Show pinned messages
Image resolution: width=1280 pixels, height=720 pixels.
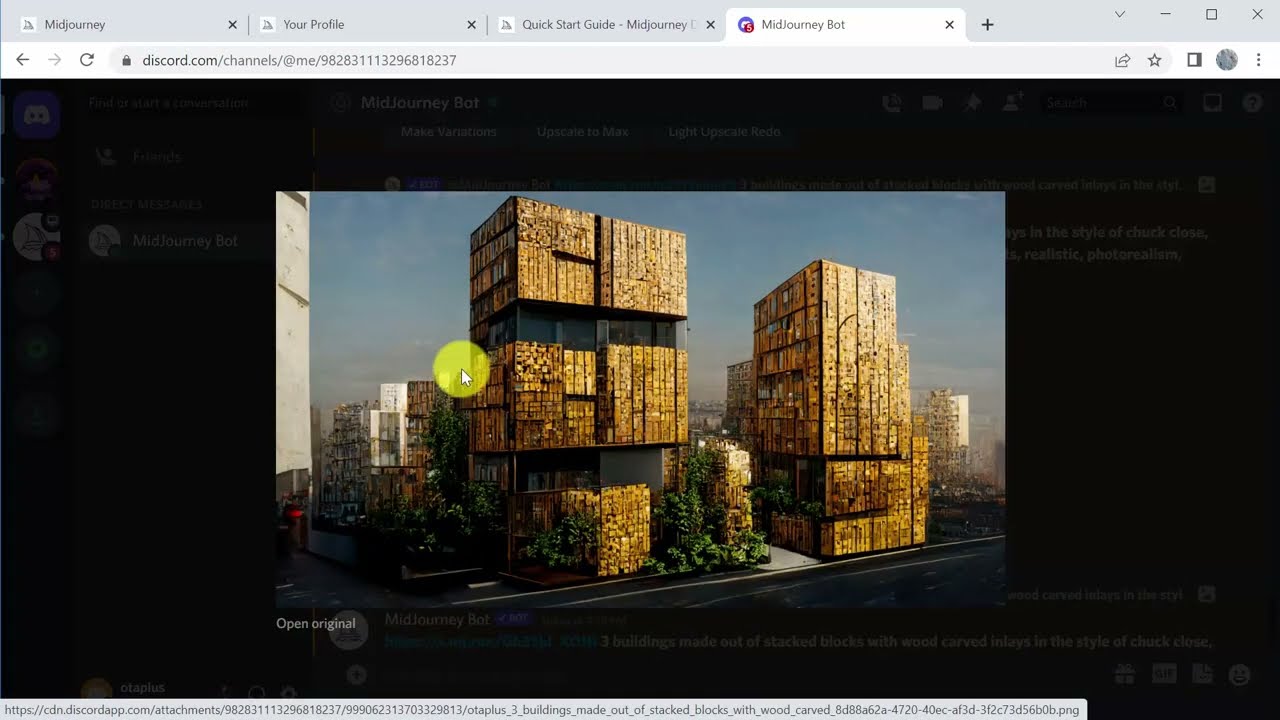972,102
